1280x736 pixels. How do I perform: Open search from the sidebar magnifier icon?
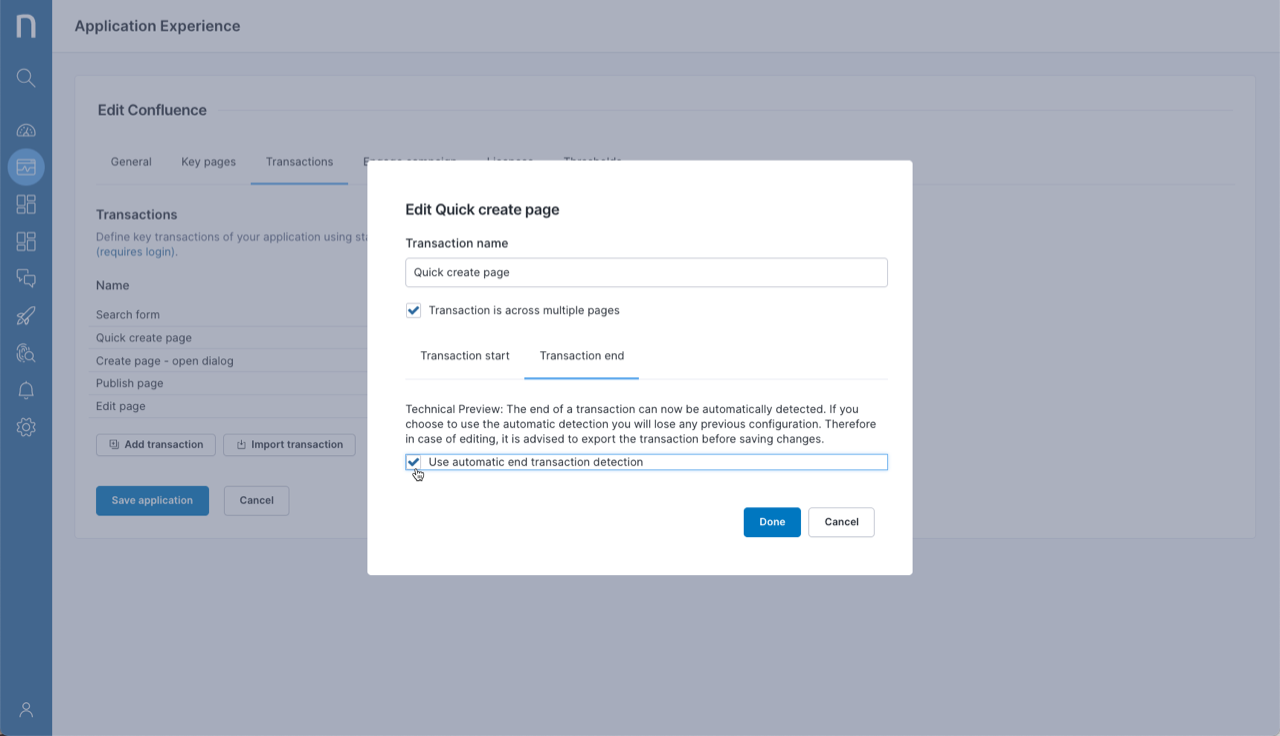(26, 77)
